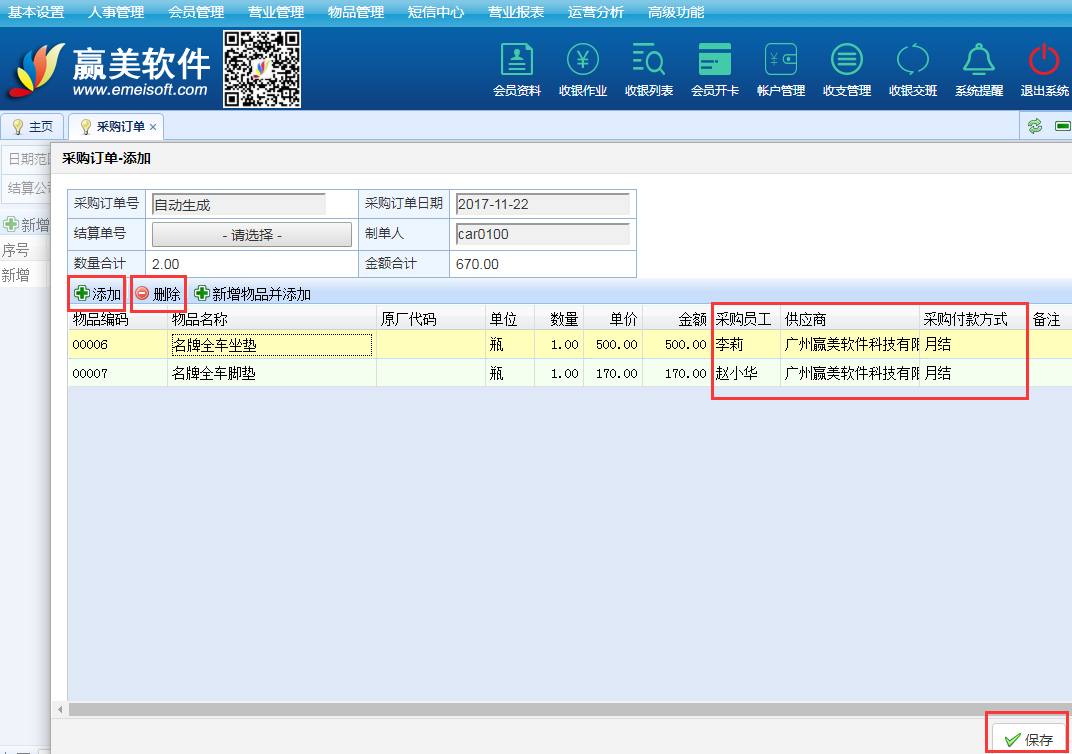Click the 采购订单日期 date field
The image size is (1072, 754).
541,204
